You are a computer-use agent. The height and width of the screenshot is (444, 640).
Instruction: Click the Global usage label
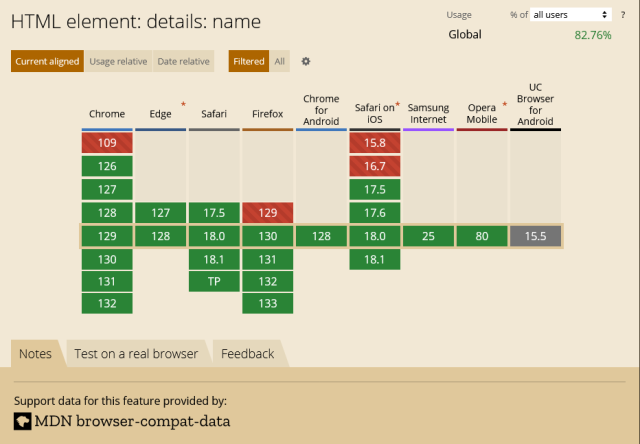coord(465,35)
